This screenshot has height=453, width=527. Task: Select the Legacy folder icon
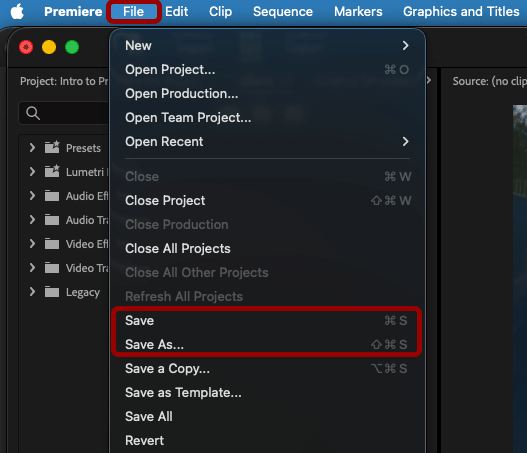click(52, 292)
